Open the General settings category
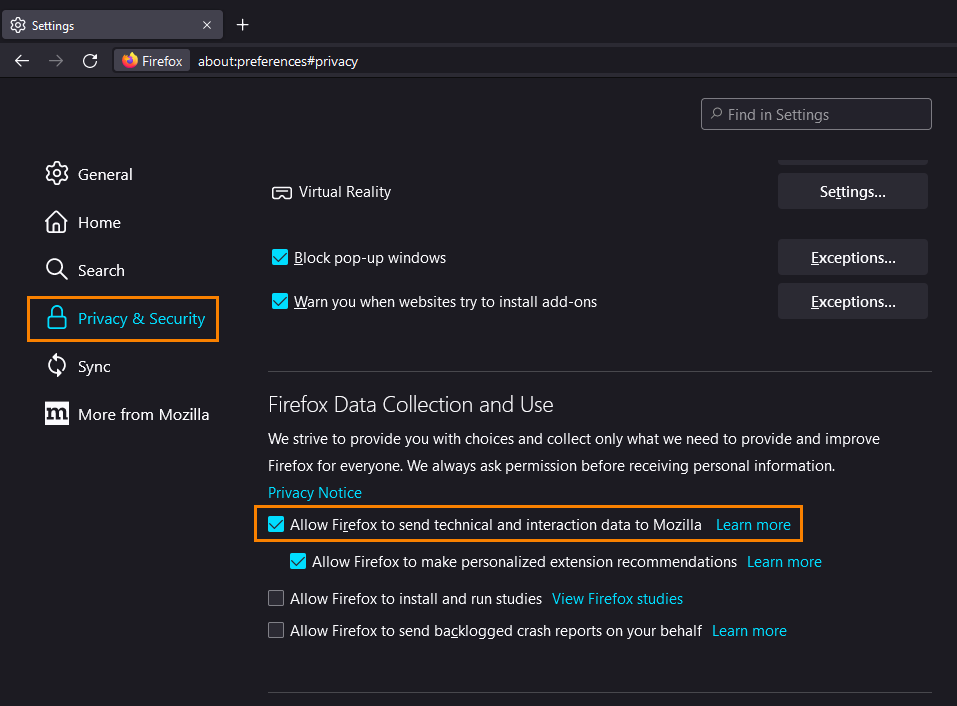Viewport: 957px width, 706px height. pos(89,174)
